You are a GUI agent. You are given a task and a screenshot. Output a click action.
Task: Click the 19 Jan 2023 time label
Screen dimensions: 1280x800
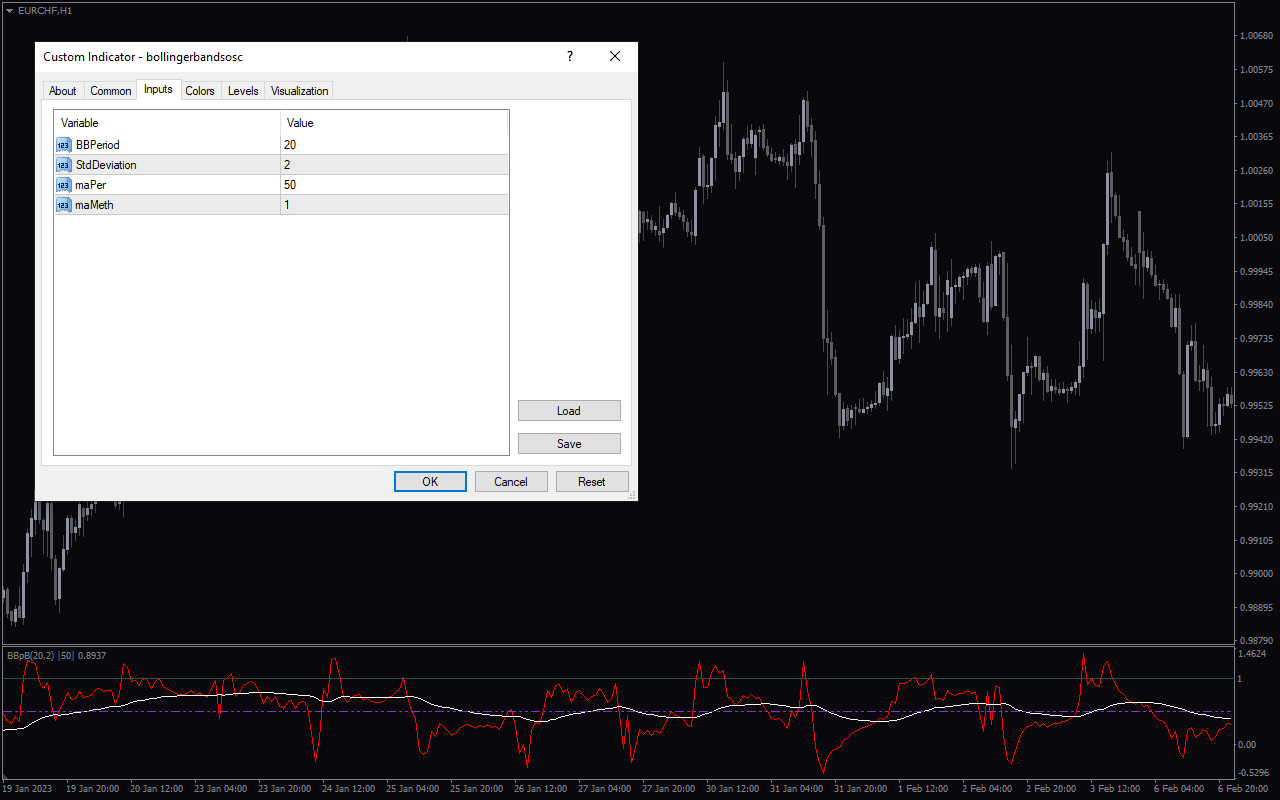tap(28, 789)
